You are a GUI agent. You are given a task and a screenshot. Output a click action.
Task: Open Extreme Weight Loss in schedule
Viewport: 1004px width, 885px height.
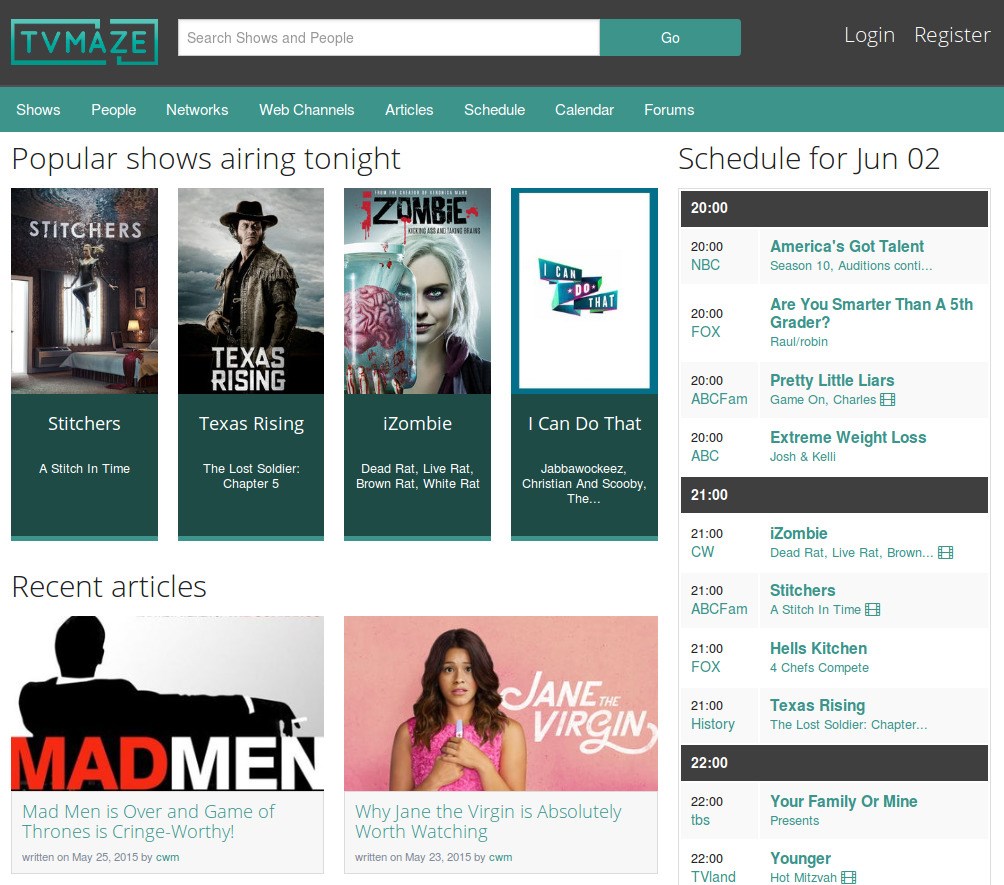(848, 437)
